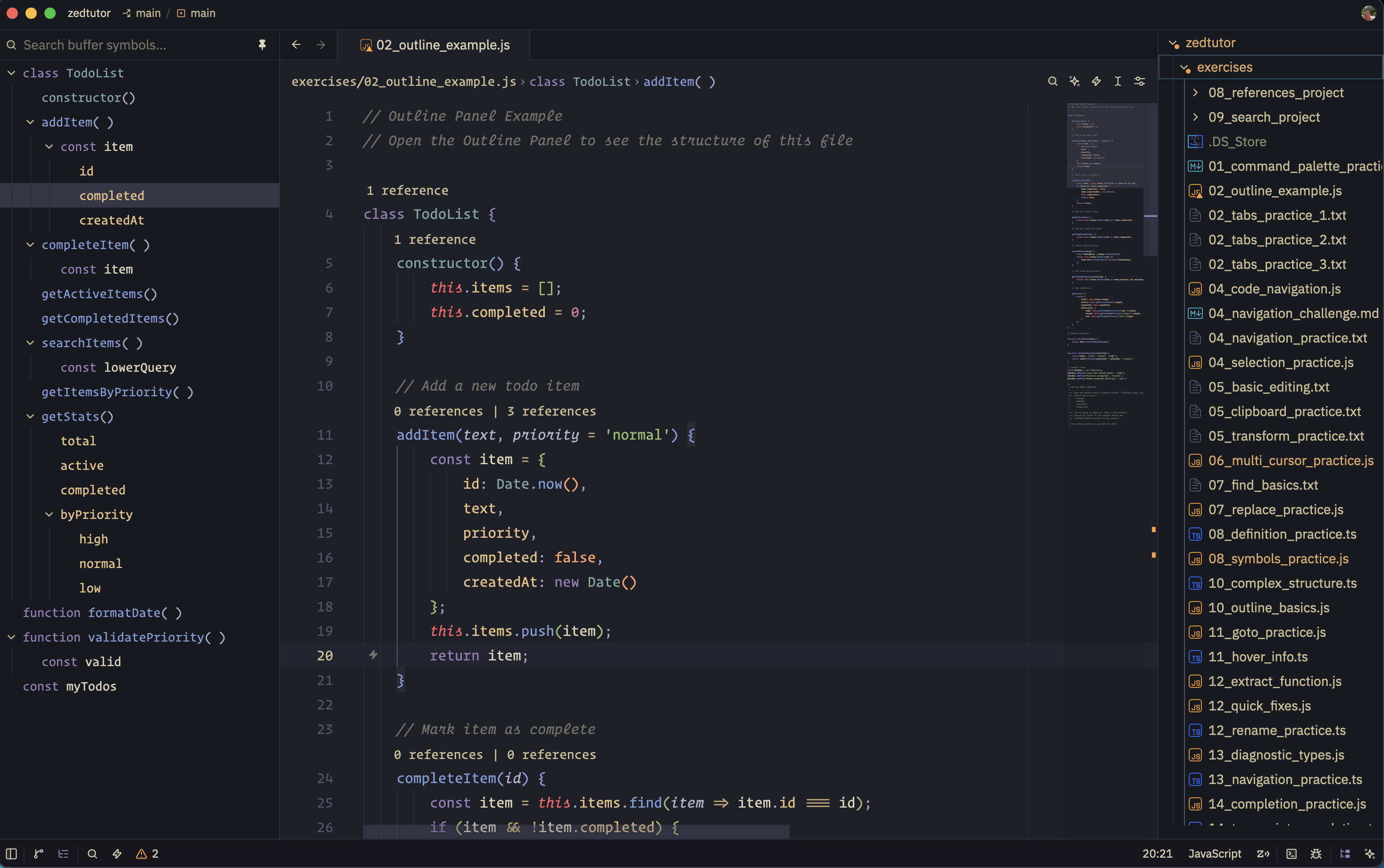Viewport: 1384px width, 868px height.
Task: Toggle terminal panel icon
Action: click(1291, 854)
